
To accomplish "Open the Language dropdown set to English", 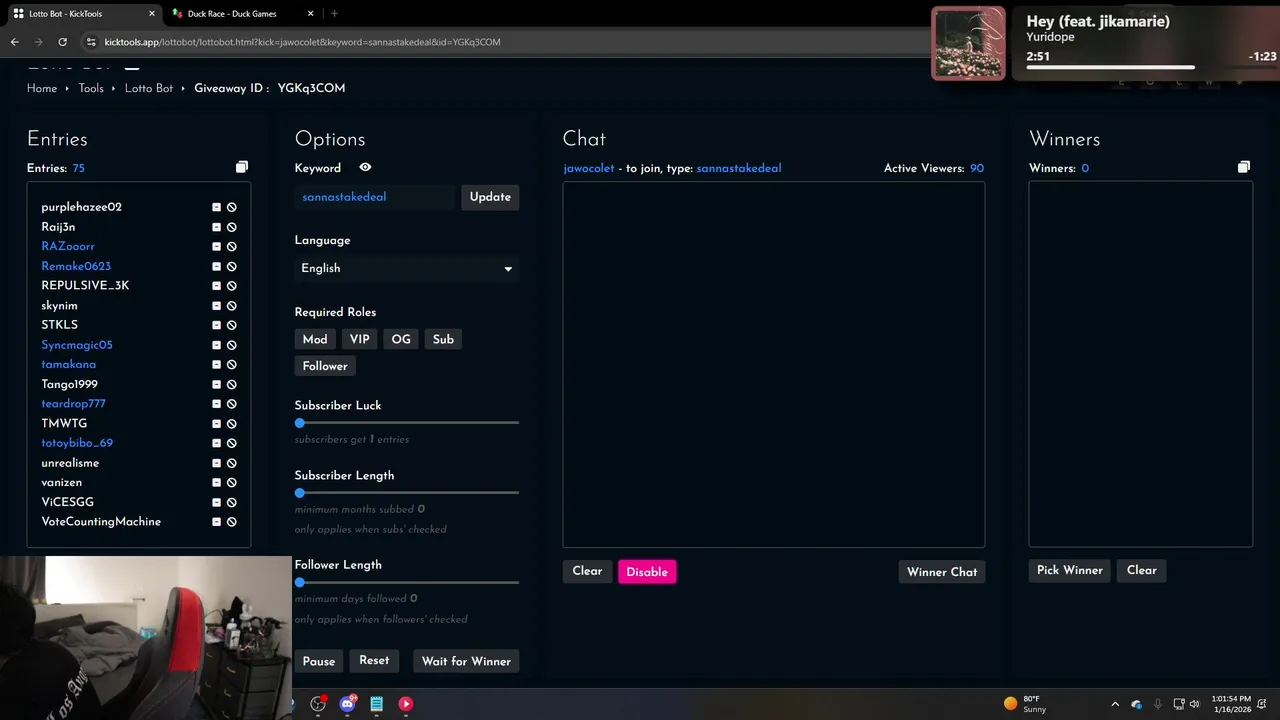I will click(407, 268).
